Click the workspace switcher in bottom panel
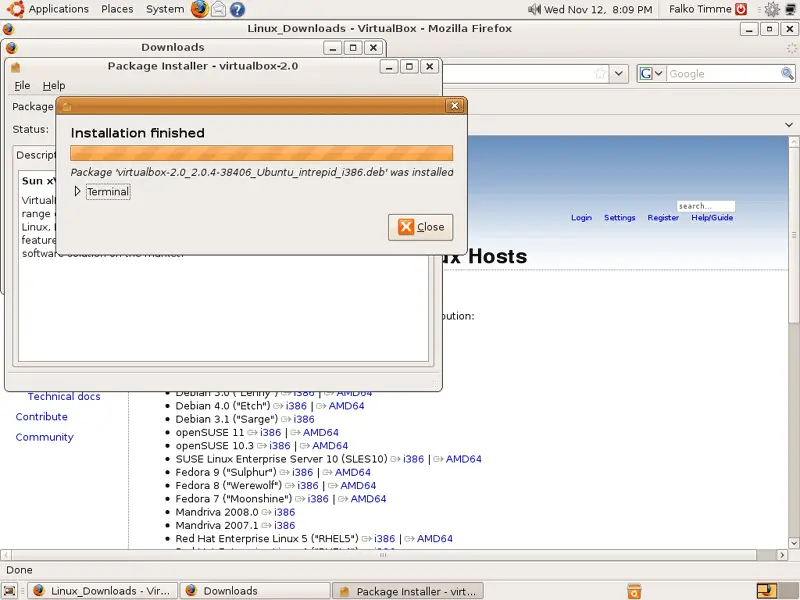800x600 pixels. (x=776, y=591)
